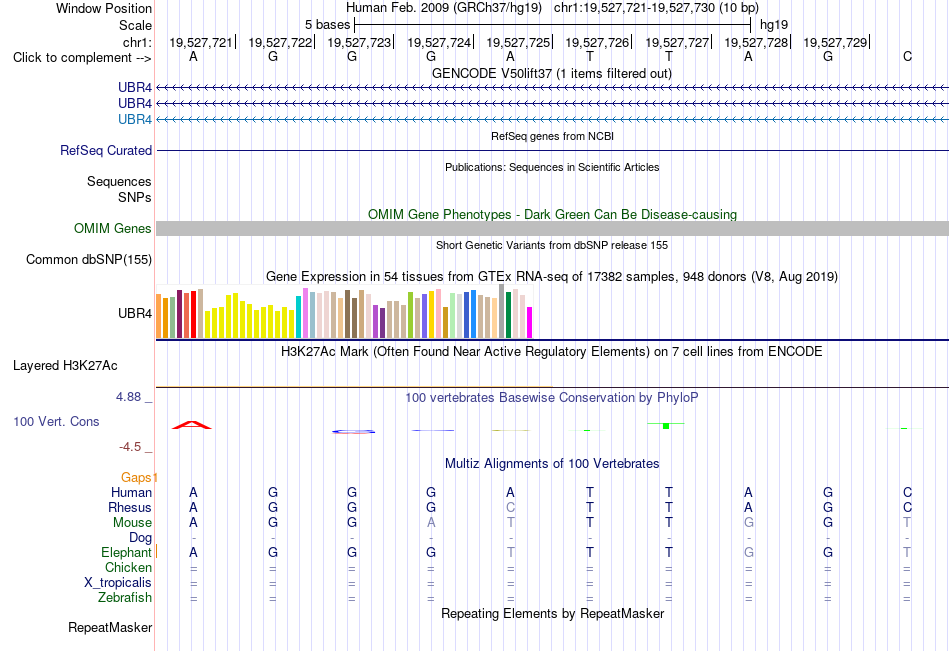Click the bright green PhyloP bar under 19,527,727
This screenshot has width=950, height=651.
coord(666,426)
